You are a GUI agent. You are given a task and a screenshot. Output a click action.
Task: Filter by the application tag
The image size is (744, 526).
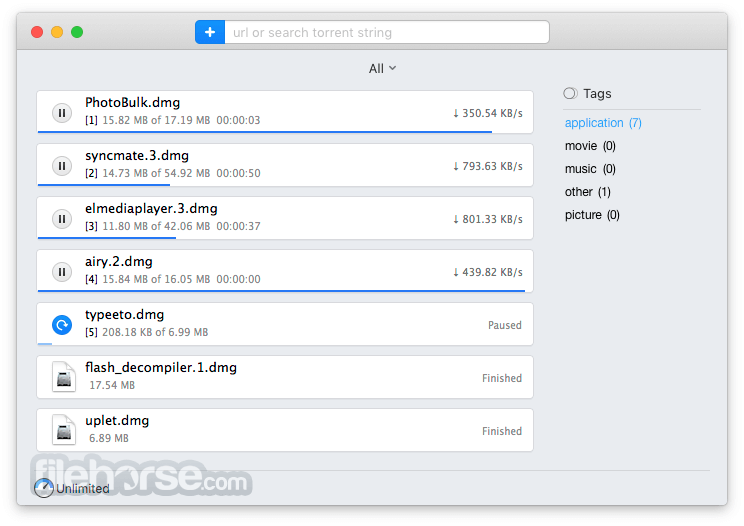pos(603,123)
